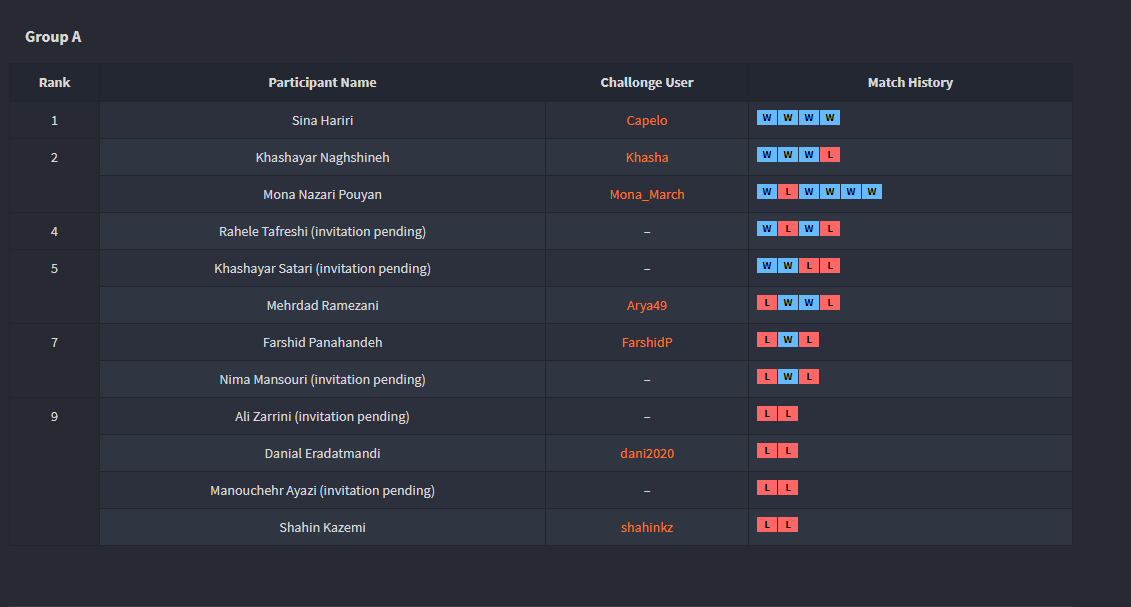Click the W badge in Nima Mansouri's history
1131x607 pixels.
point(788,377)
